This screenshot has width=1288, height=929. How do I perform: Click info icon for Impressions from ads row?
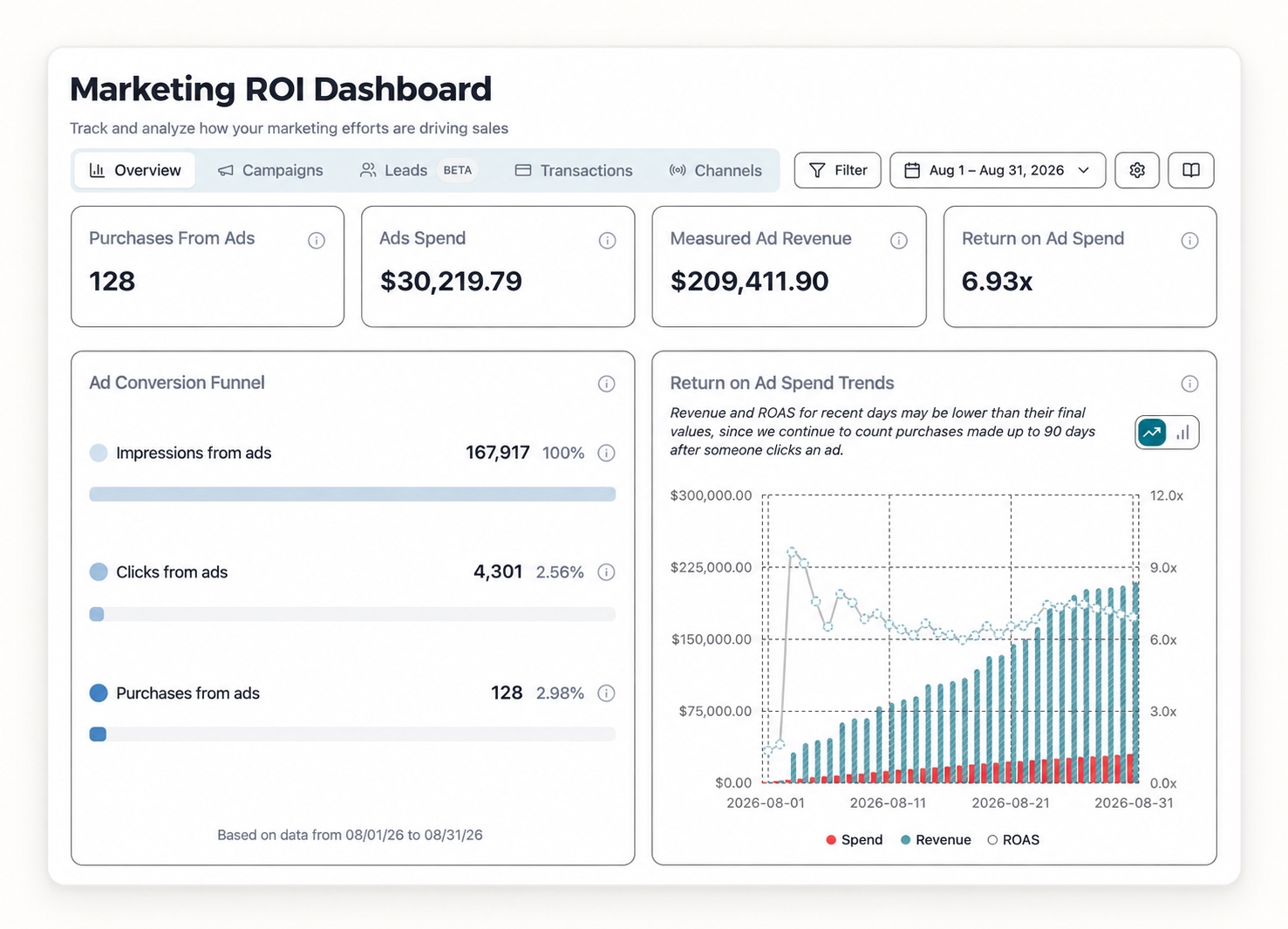coord(607,453)
